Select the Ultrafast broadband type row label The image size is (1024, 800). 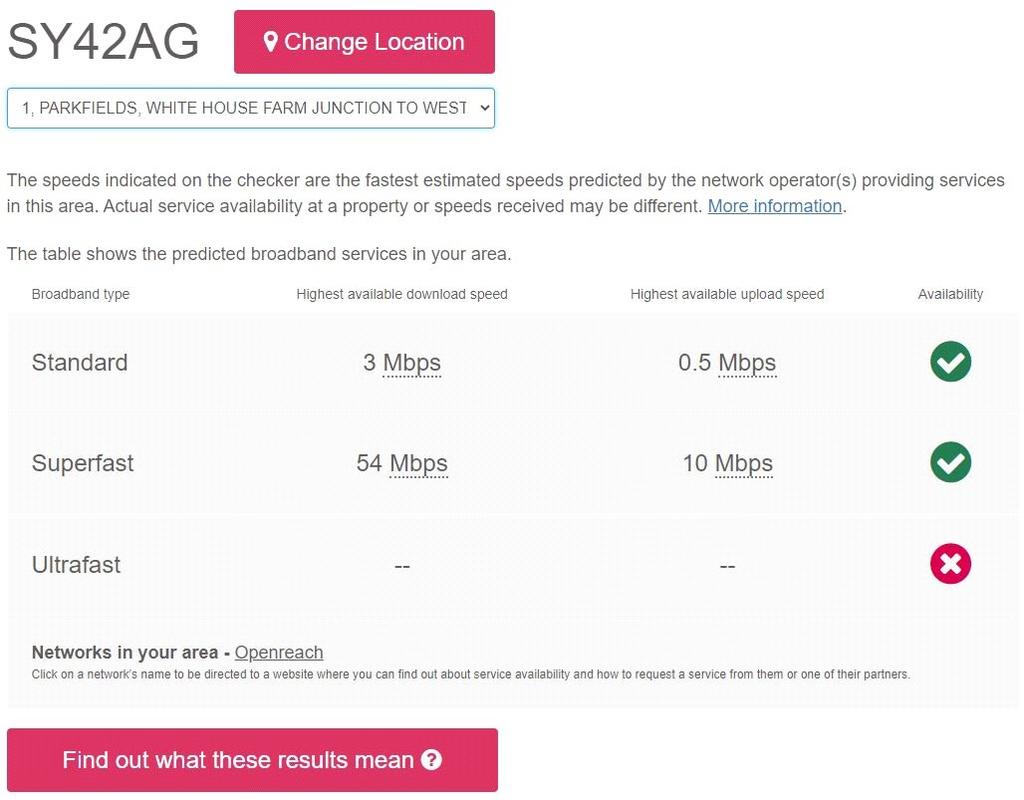(76, 564)
